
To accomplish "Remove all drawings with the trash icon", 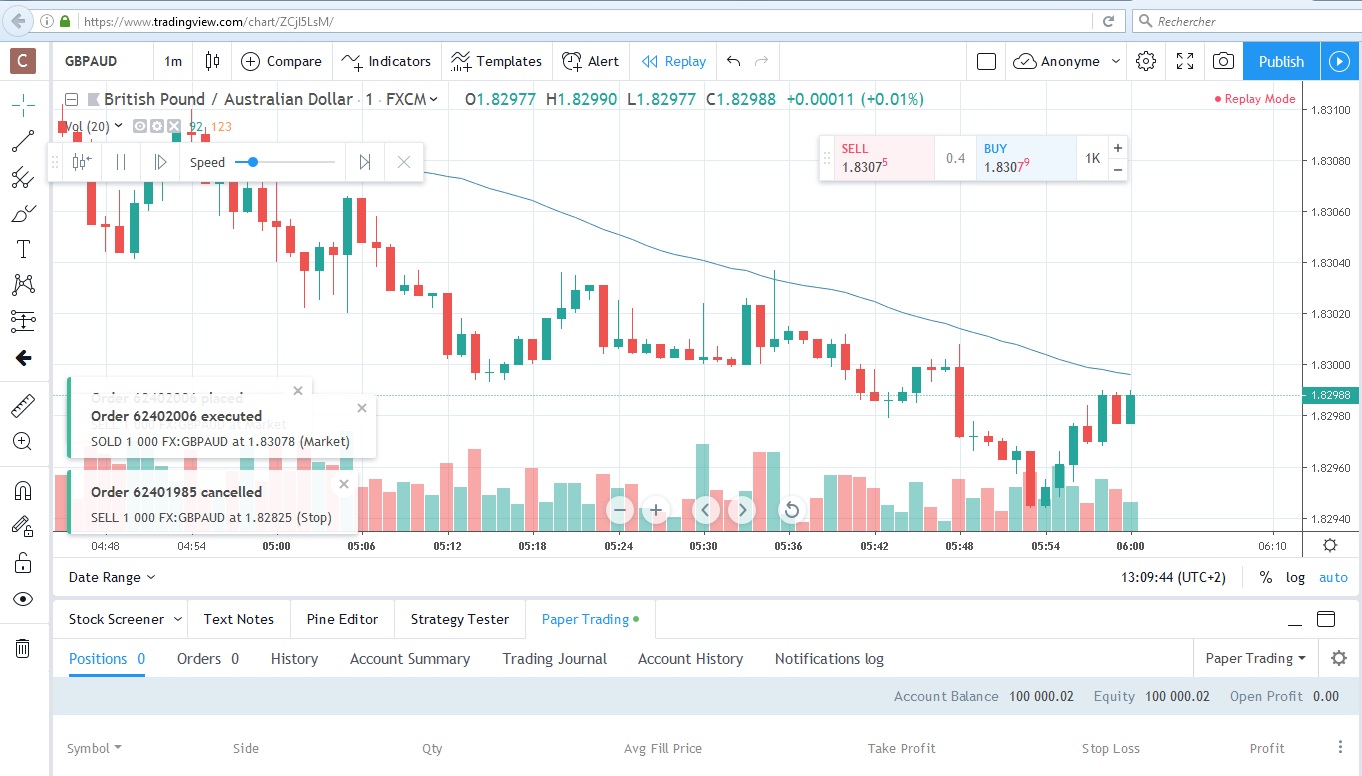I will (22, 648).
